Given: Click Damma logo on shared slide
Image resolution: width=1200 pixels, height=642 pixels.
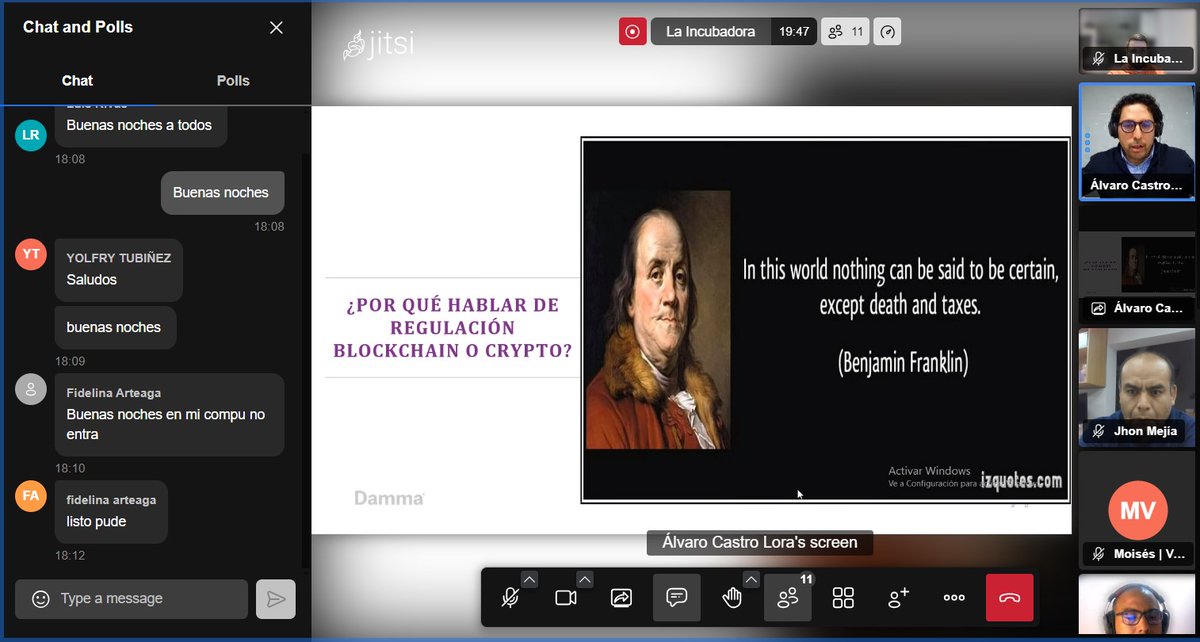Looking at the screenshot, I should point(390,498).
